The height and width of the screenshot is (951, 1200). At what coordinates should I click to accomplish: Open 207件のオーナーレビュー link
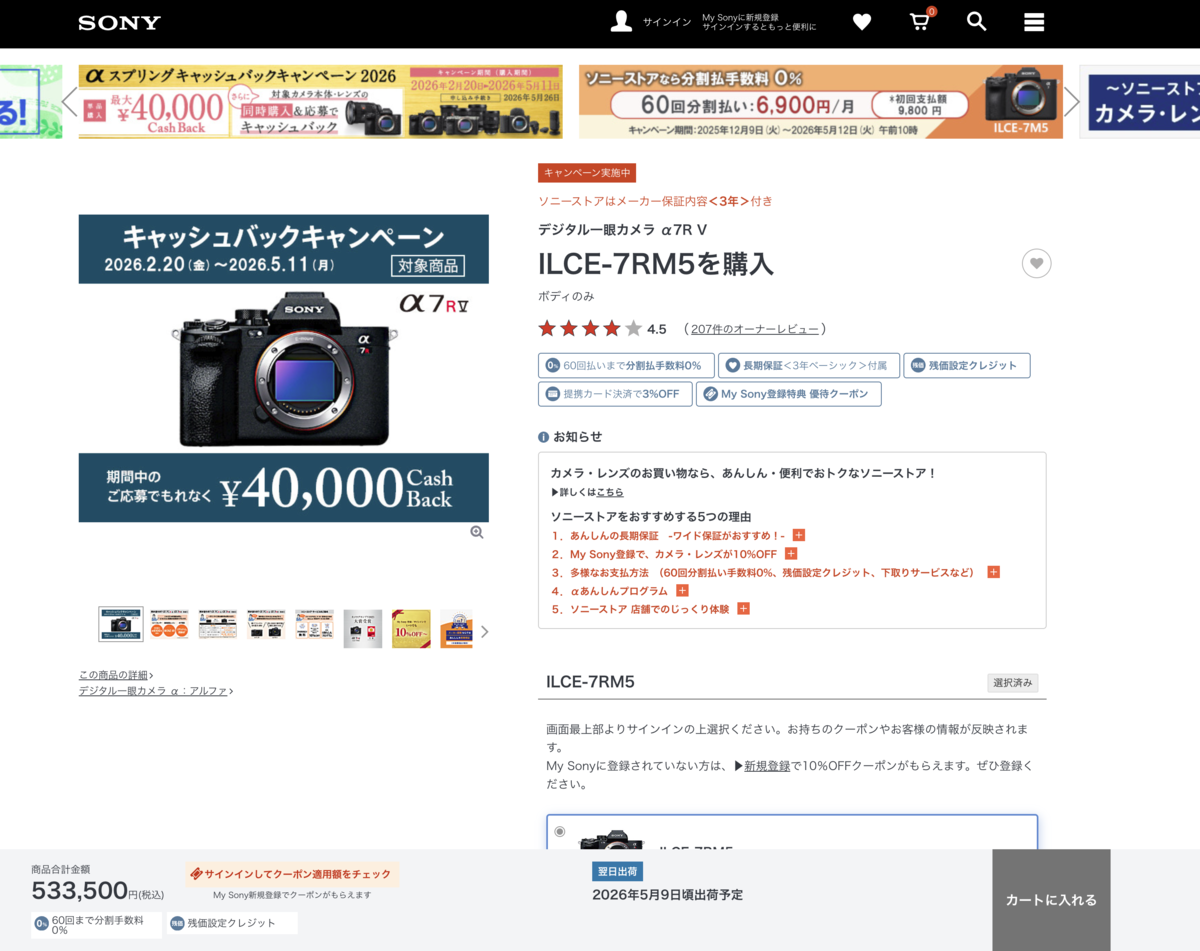(x=755, y=329)
